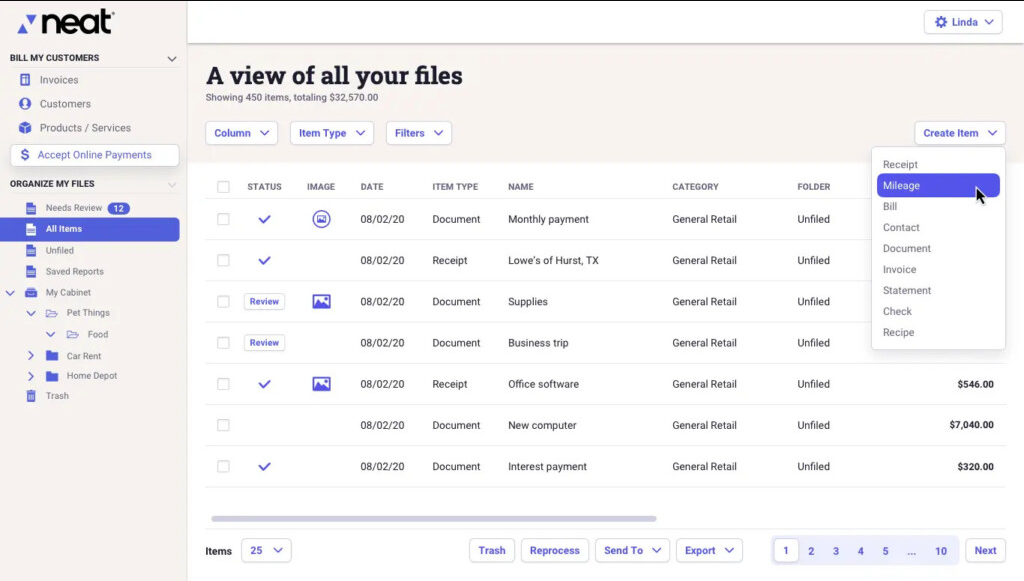
Task: Check the Monthly payment row checkbox
Action: pyautogui.click(x=223, y=219)
